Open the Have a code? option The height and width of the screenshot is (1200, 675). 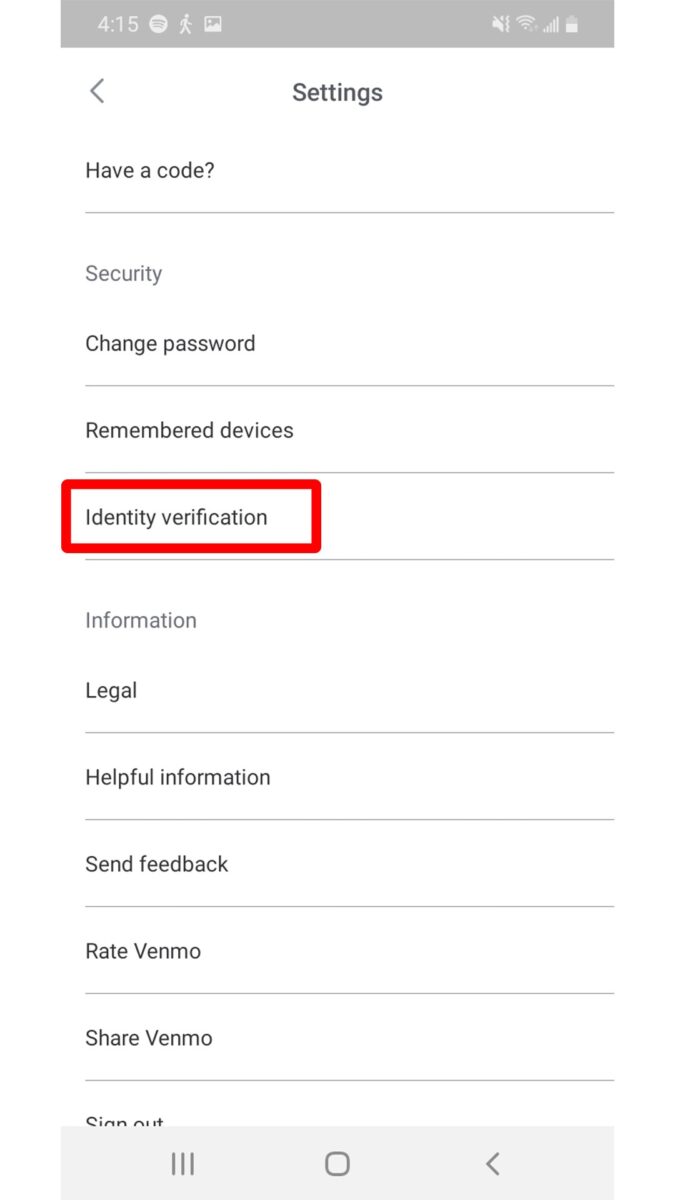click(349, 170)
